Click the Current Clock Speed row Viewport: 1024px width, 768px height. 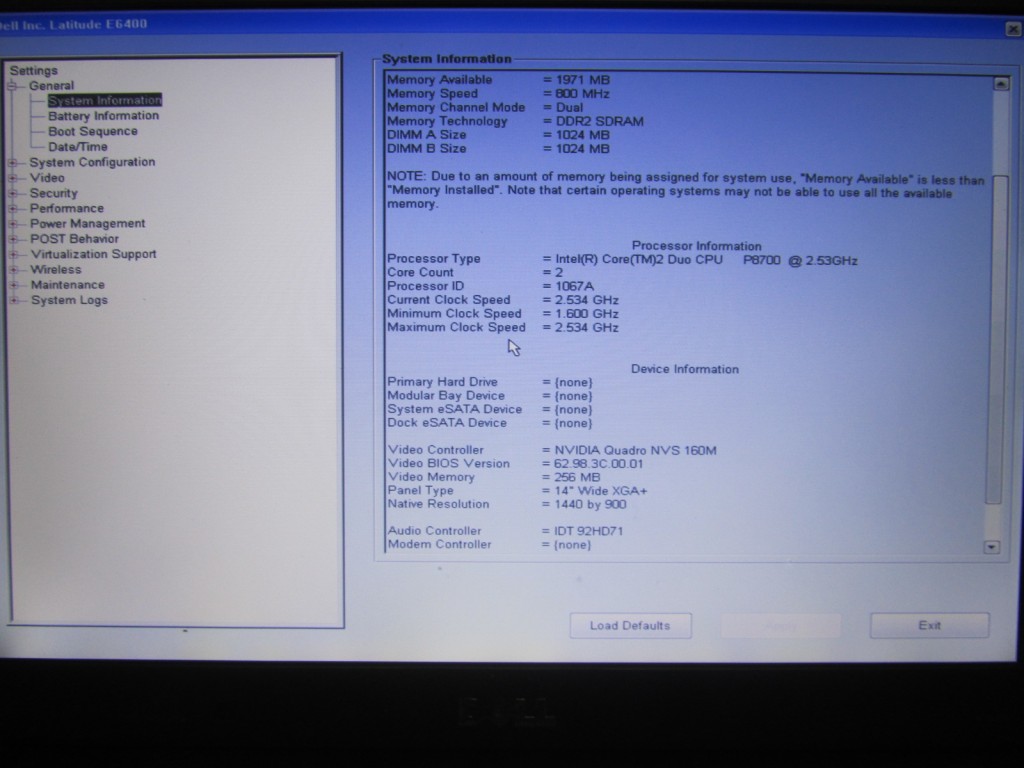503,300
